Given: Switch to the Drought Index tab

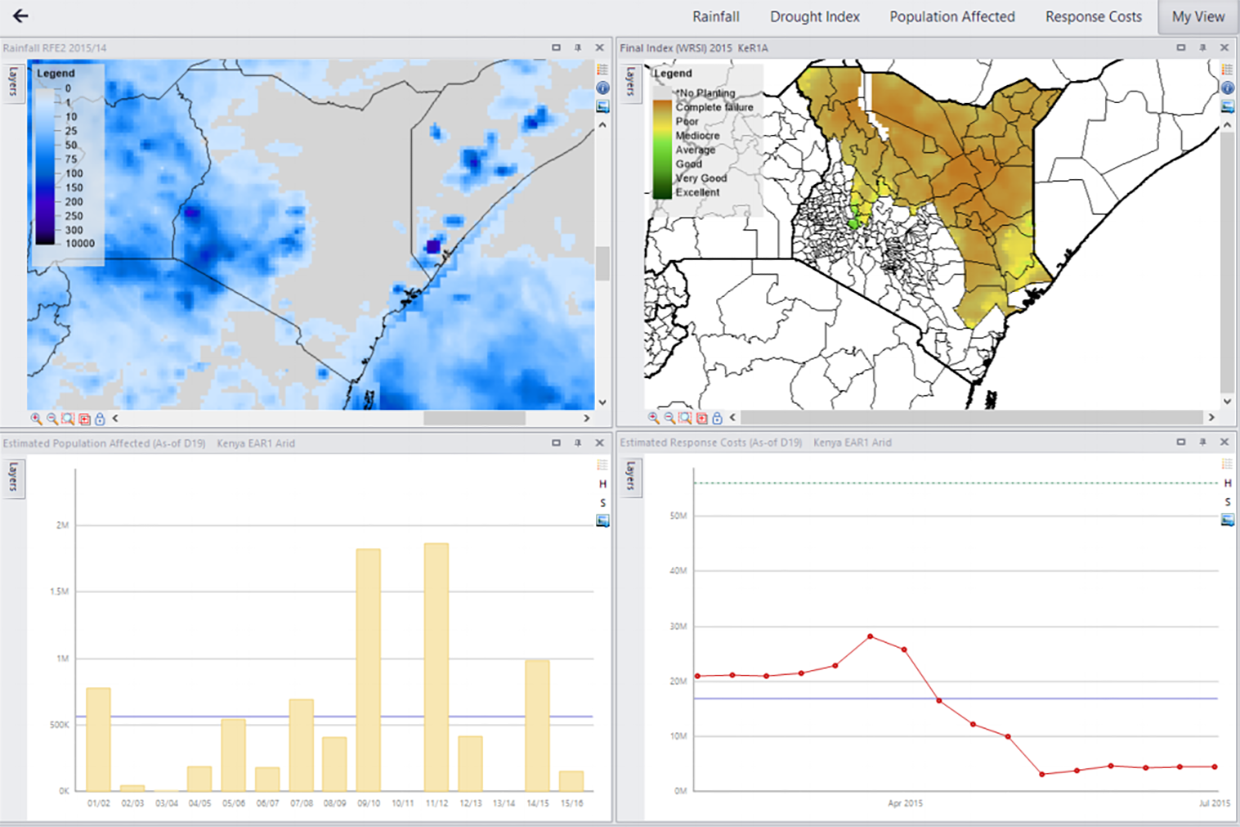Looking at the screenshot, I should [814, 17].
